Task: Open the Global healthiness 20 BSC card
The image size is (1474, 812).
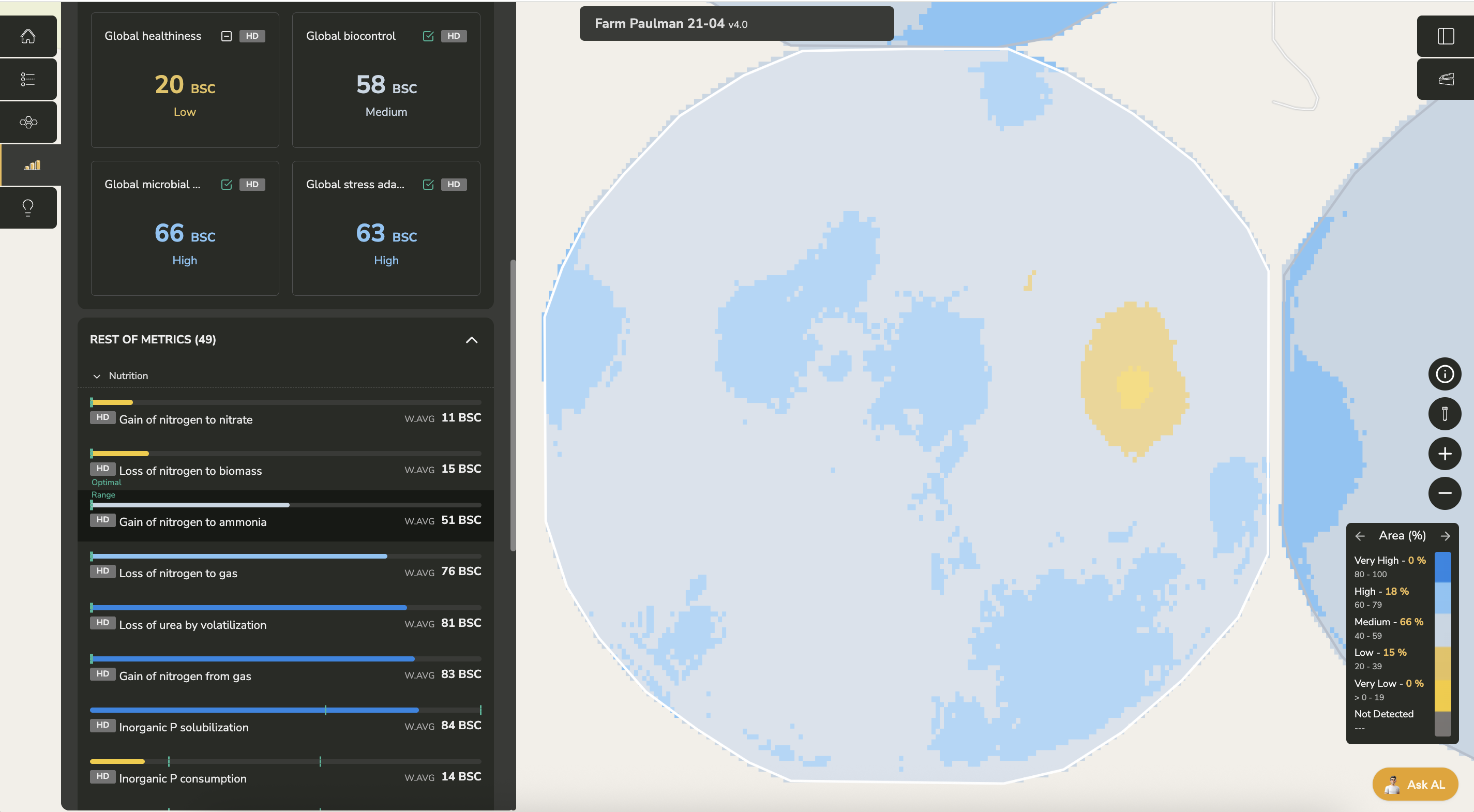Action: pyautogui.click(x=185, y=80)
